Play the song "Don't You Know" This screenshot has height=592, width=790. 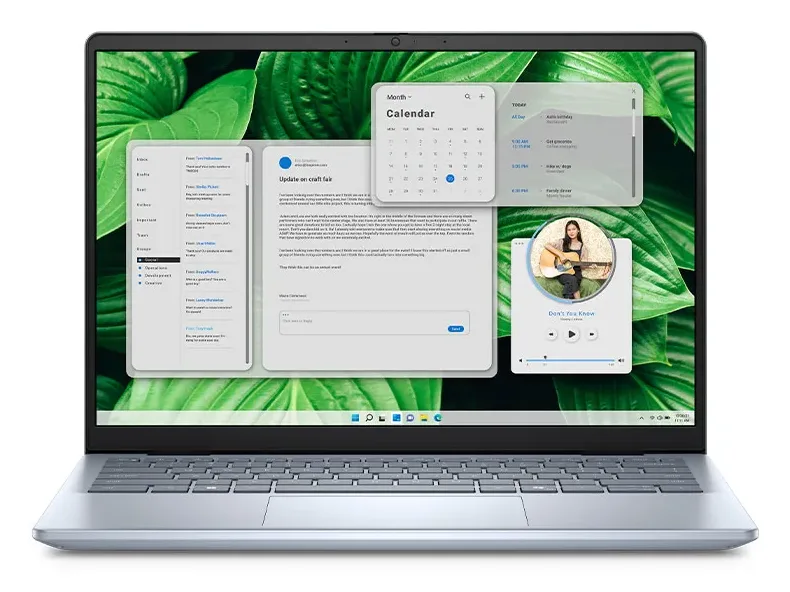point(571,334)
